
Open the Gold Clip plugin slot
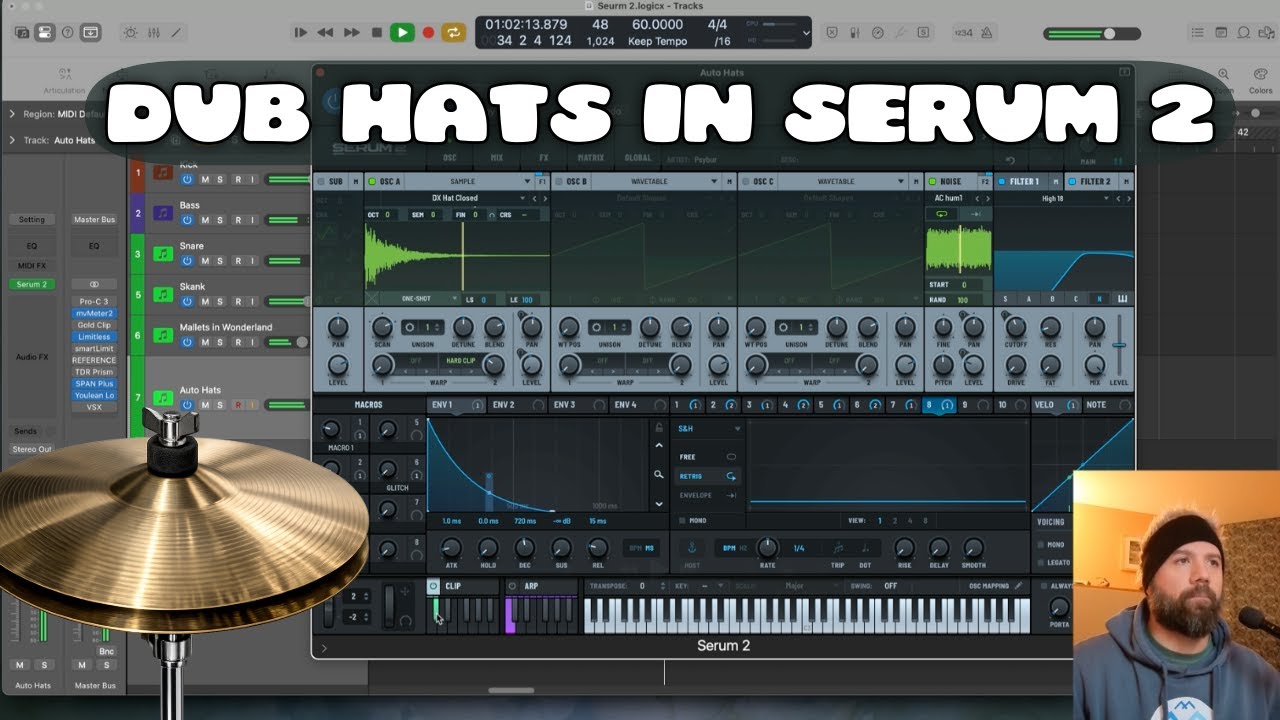tap(94, 325)
